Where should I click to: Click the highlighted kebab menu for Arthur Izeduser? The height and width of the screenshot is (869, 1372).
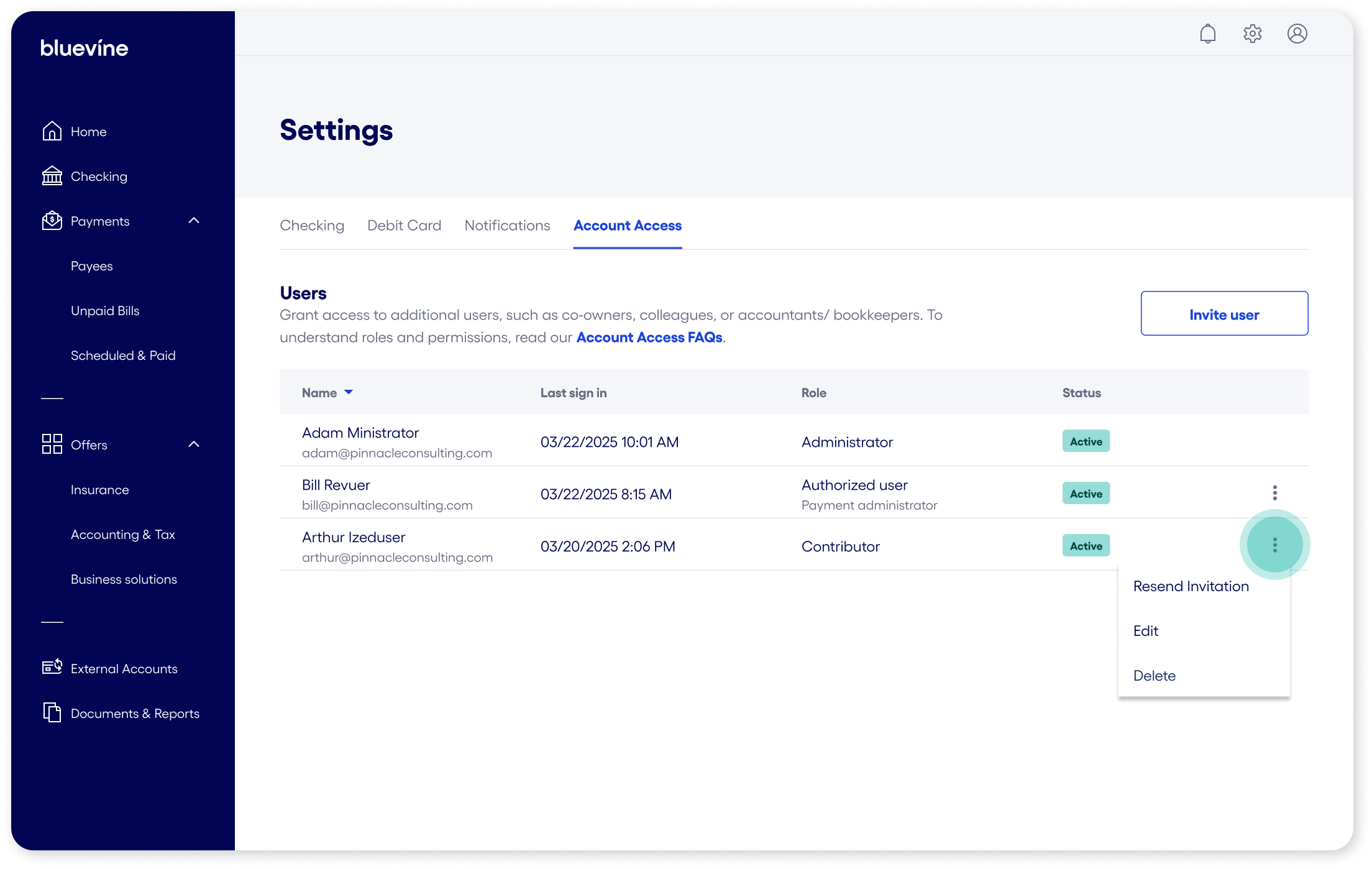1275,545
